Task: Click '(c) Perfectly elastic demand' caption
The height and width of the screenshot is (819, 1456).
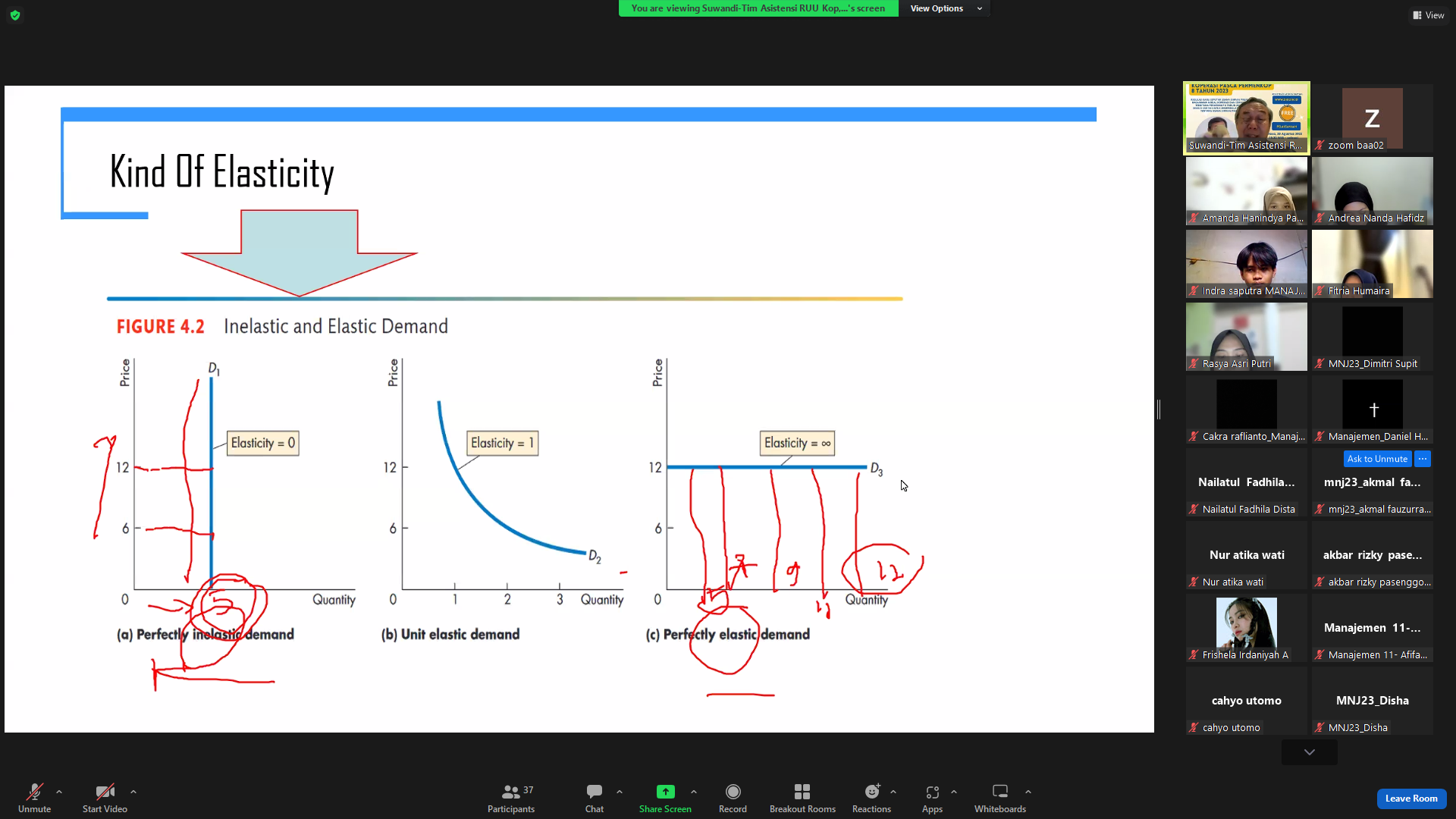Action: [728, 634]
